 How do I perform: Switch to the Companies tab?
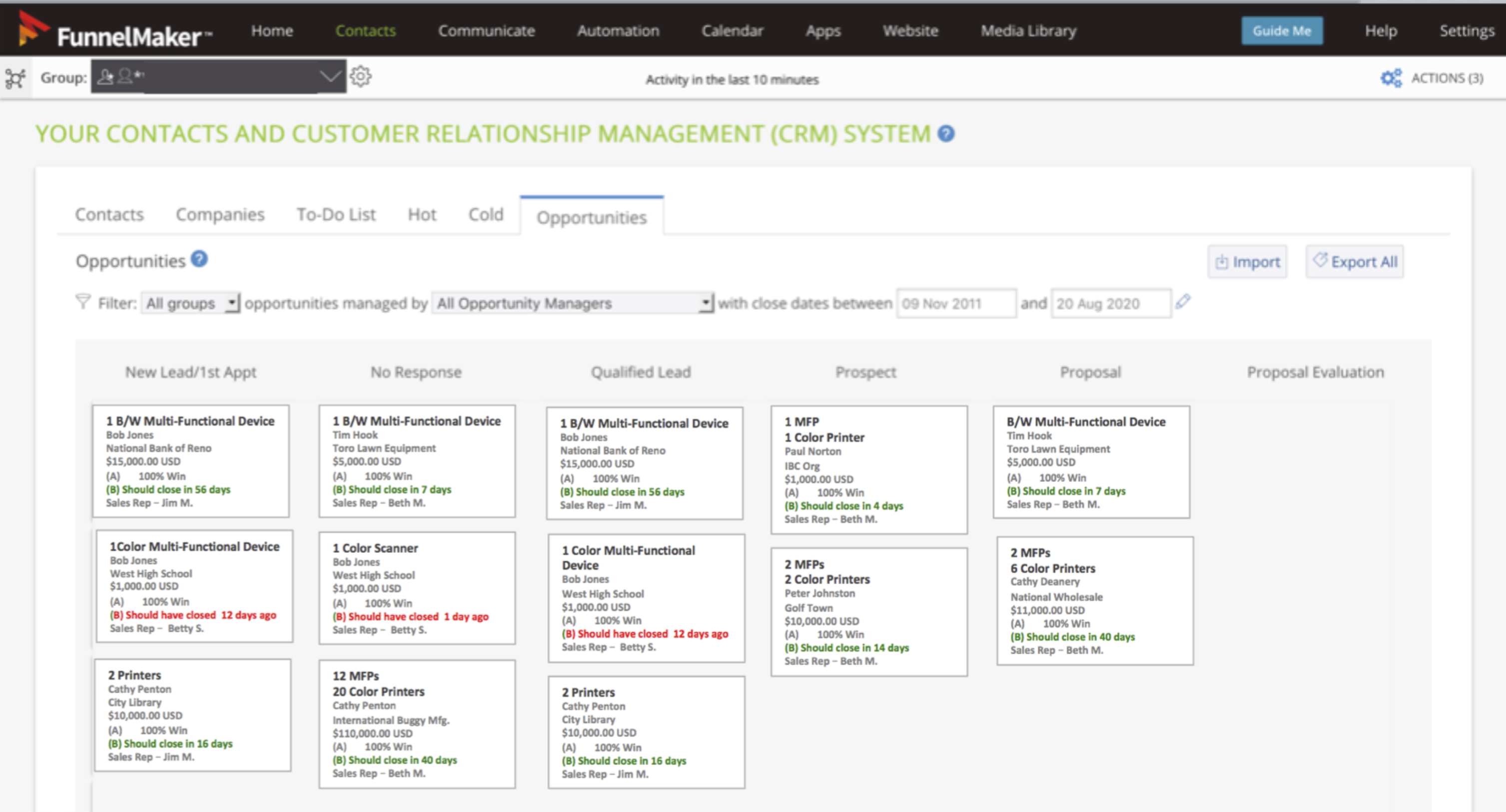pos(220,215)
